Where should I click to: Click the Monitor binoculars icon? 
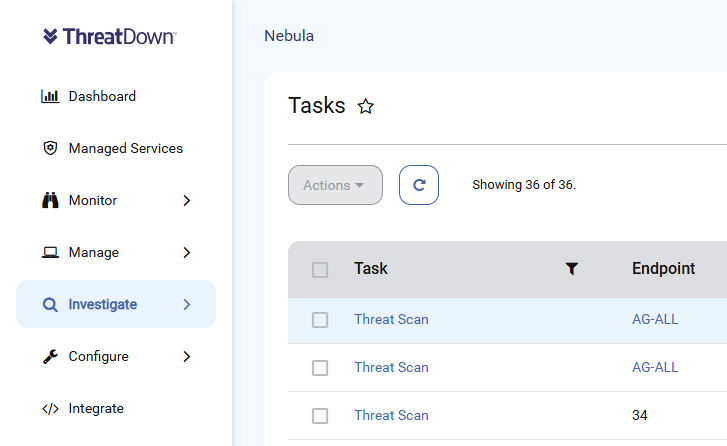click(x=50, y=200)
